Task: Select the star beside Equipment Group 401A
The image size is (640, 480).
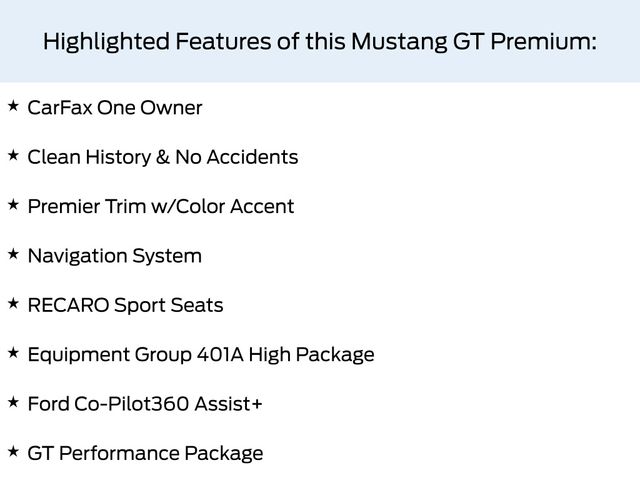Action: (x=13, y=352)
